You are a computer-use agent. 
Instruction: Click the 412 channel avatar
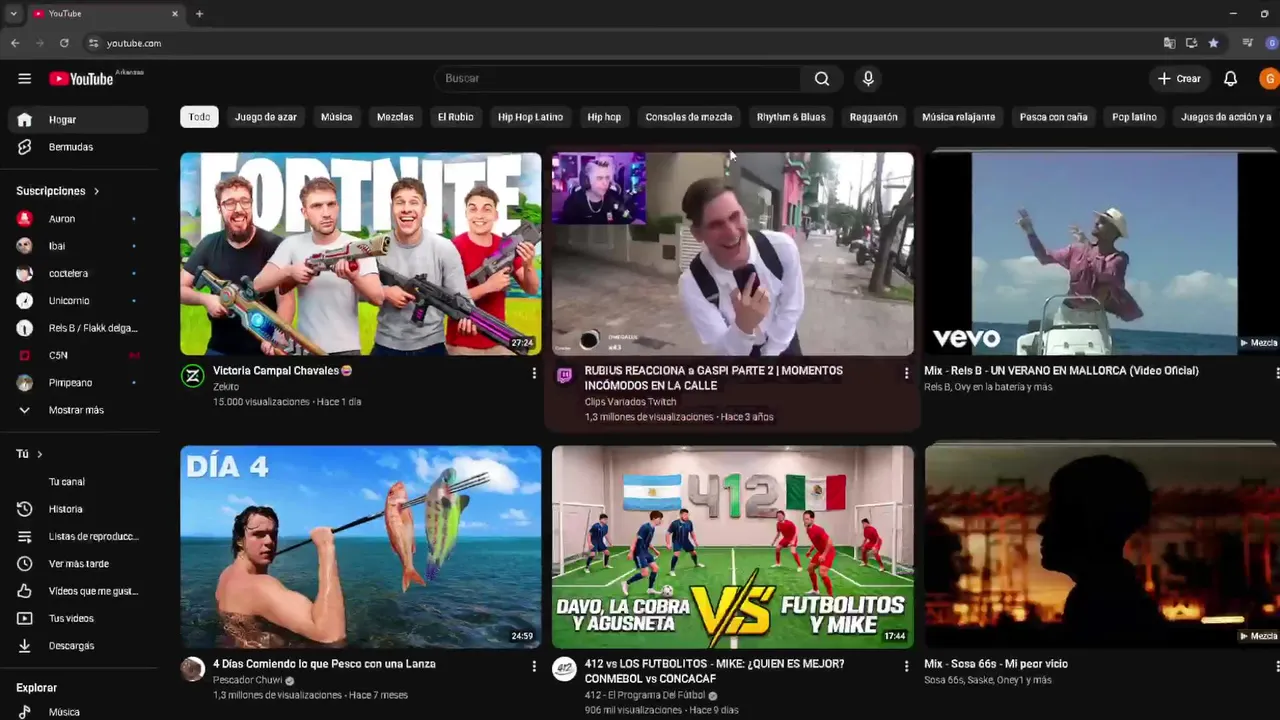pyautogui.click(x=564, y=669)
